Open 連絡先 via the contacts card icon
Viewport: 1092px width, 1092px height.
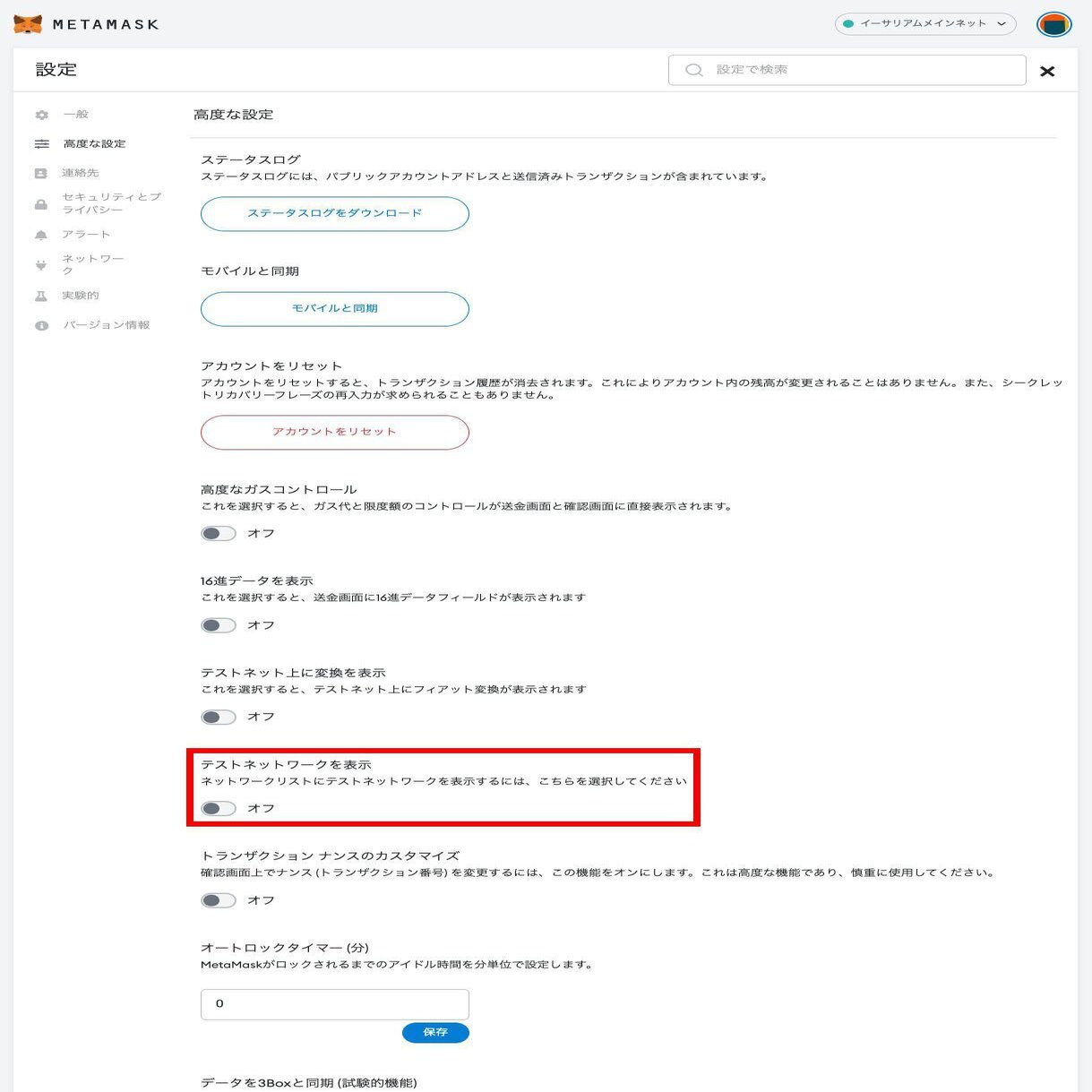pos(41,174)
